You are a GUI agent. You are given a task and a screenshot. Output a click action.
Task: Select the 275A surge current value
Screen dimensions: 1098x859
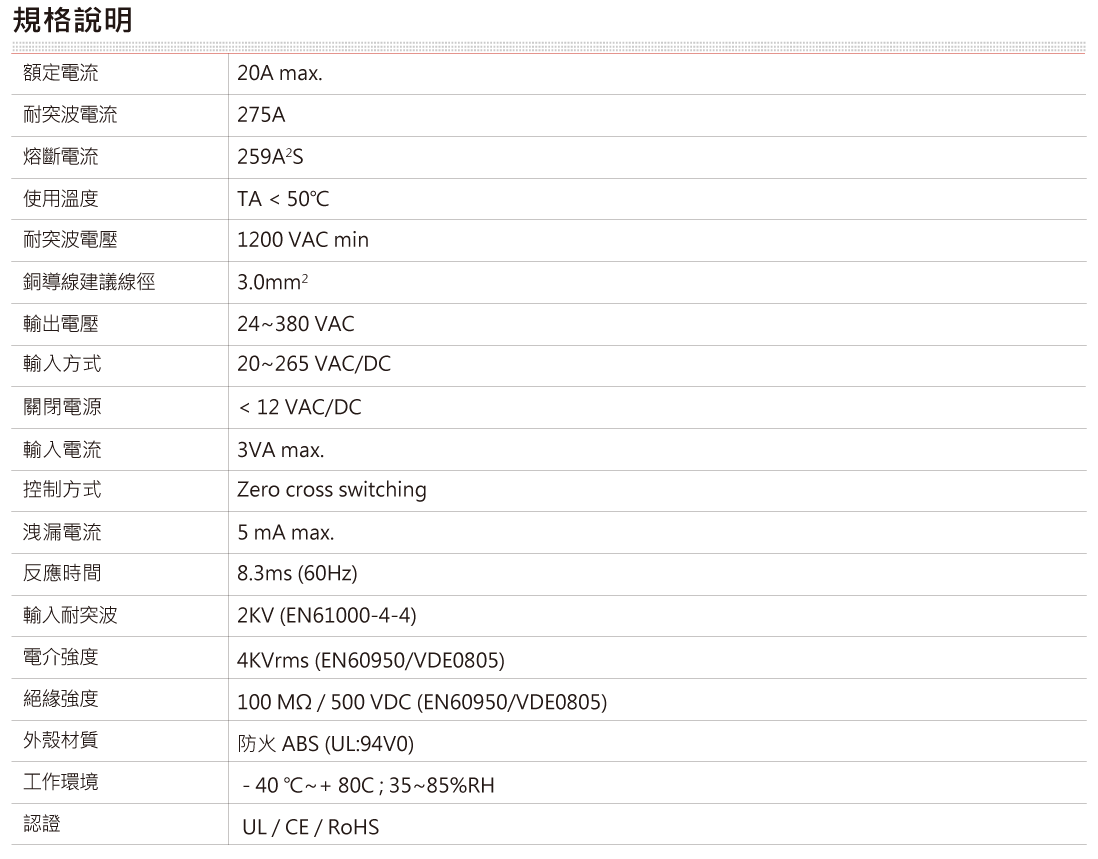(x=261, y=115)
